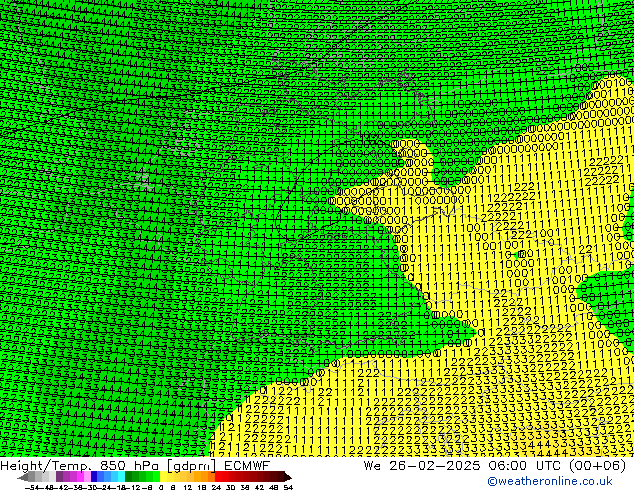
Task: Open the weatheronline.co.uk copyright link
Action: (549, 481)
